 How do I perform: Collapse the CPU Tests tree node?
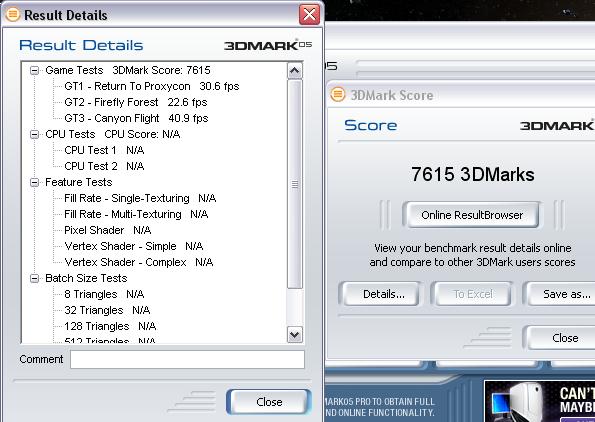tap(35, 134)
